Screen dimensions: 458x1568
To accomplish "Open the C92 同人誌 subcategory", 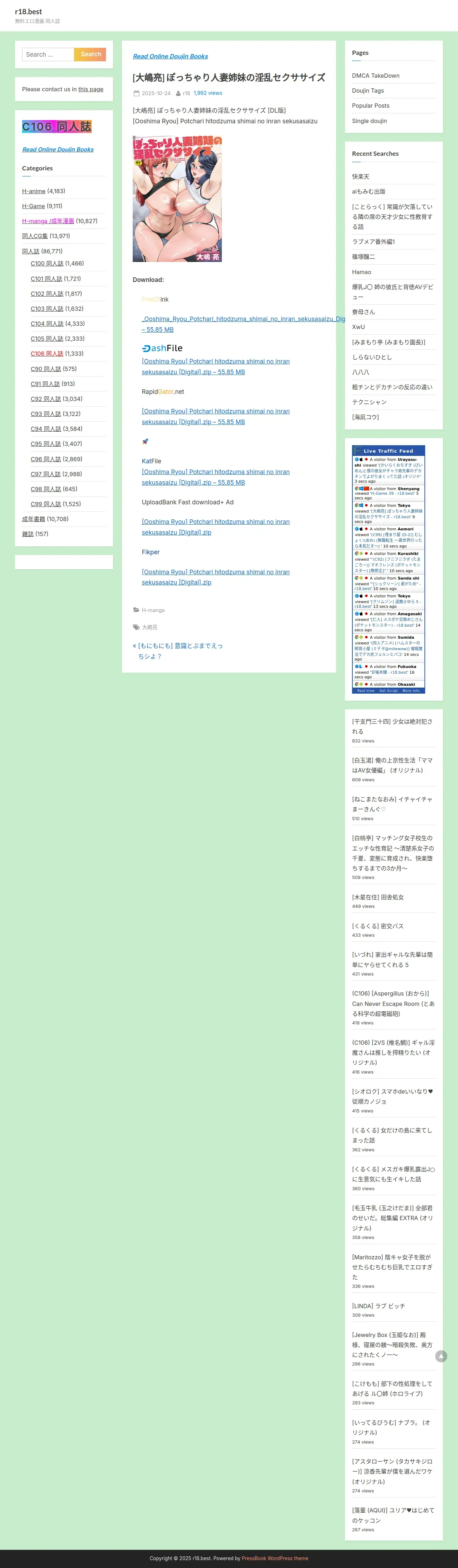I will 46,399.
